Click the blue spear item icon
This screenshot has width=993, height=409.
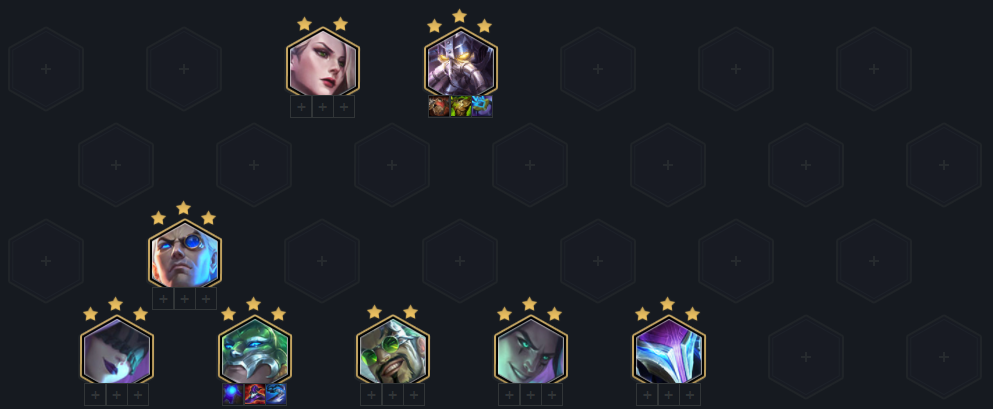[x=276, y=394]
